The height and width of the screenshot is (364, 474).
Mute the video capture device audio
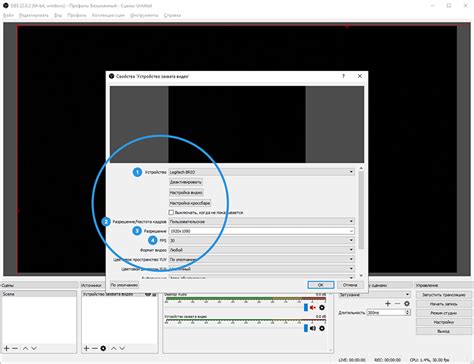coord(313,328)
